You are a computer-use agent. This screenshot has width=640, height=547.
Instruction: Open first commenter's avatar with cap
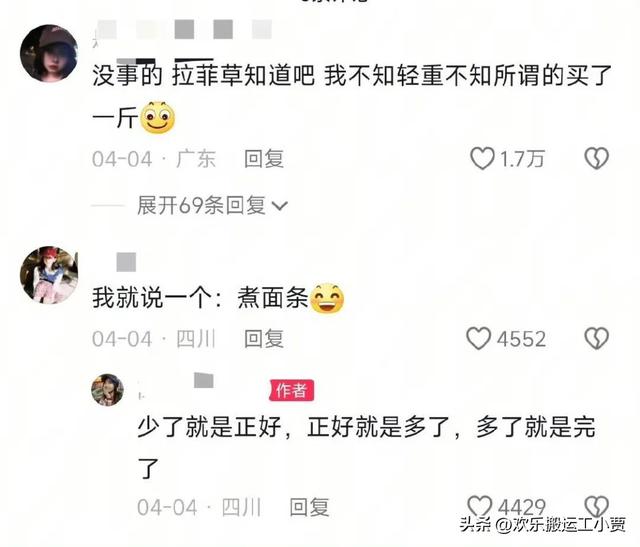(49, 53)
